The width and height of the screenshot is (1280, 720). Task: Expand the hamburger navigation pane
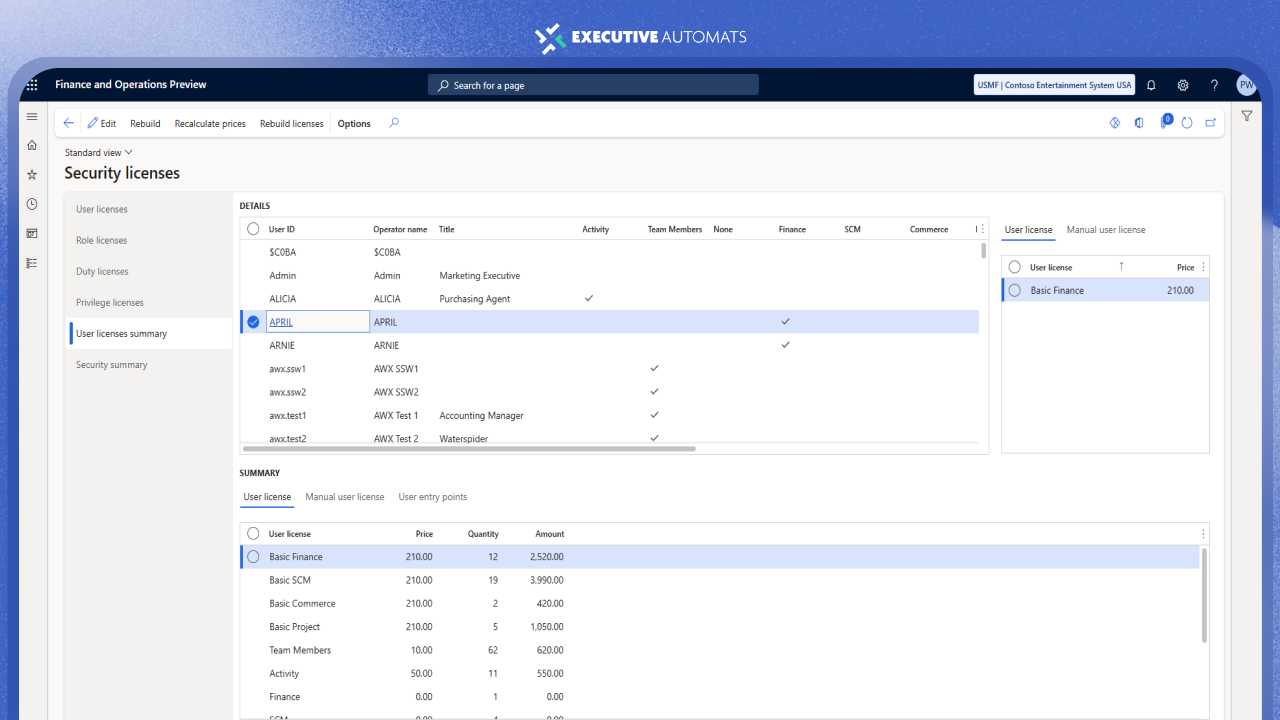point(32,116)
